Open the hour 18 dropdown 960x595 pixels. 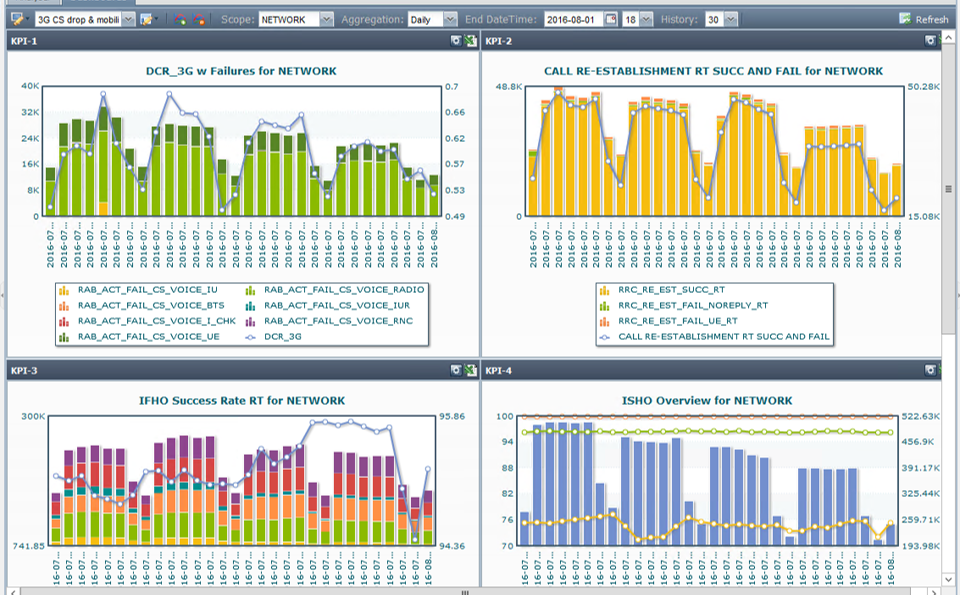click(x=645, y=19)
